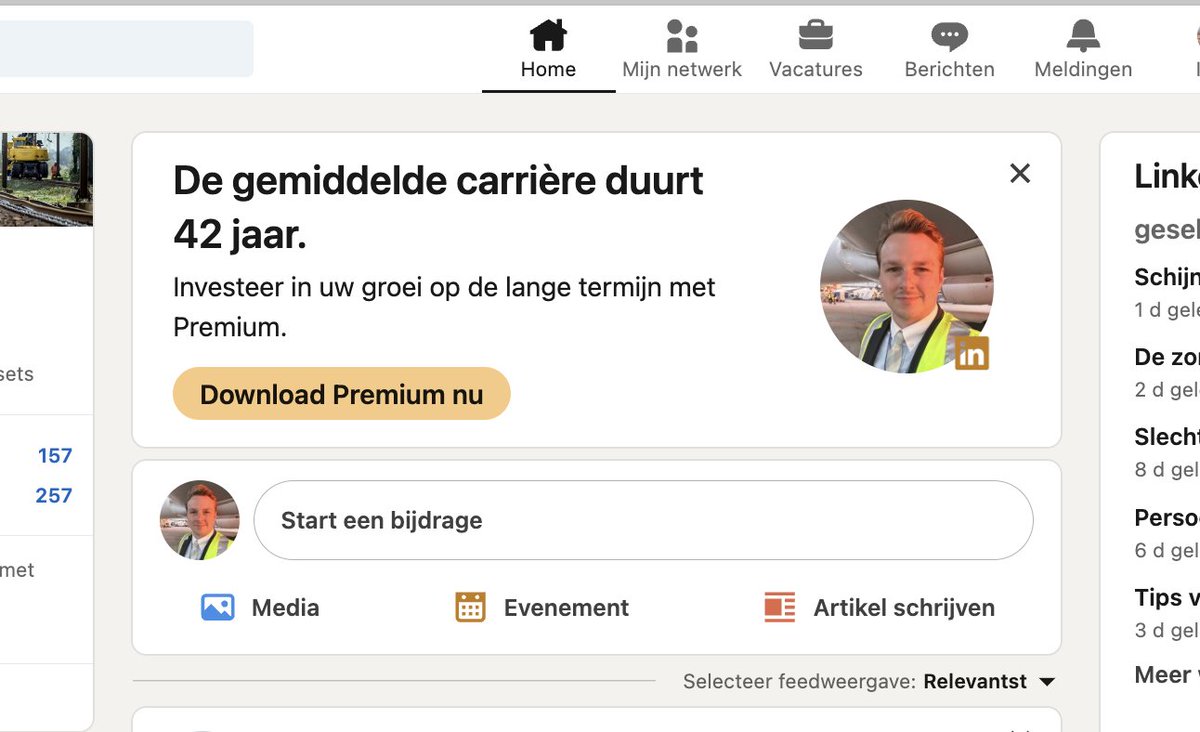1200x732 pixels.
Task: Click Download Premium nu button
Action: coord(342,394)
